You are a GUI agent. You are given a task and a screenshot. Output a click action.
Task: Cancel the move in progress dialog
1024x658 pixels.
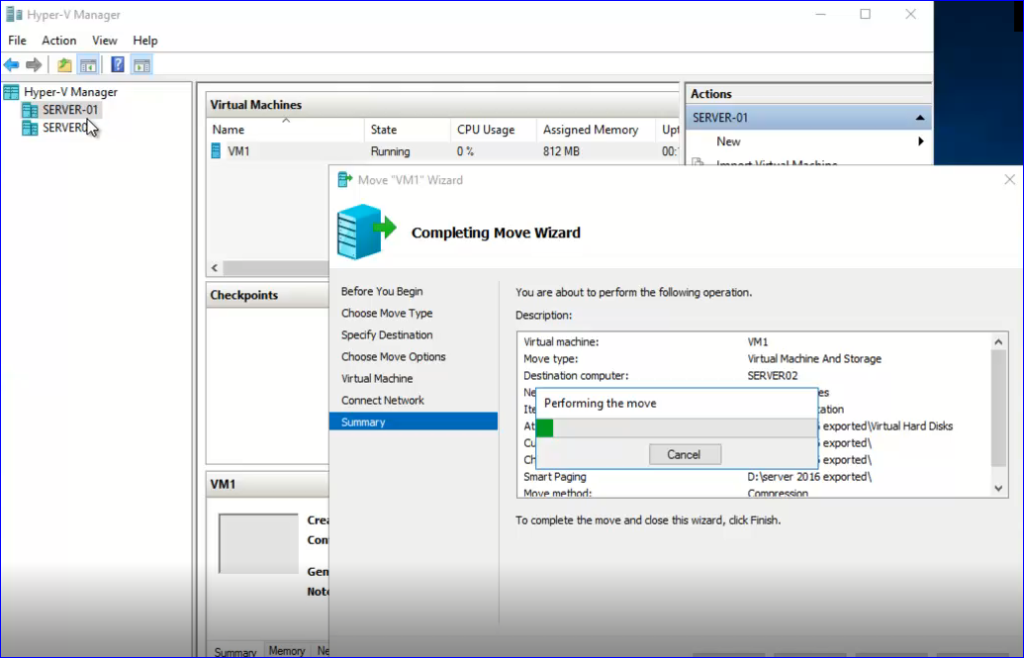coord(685,454)
